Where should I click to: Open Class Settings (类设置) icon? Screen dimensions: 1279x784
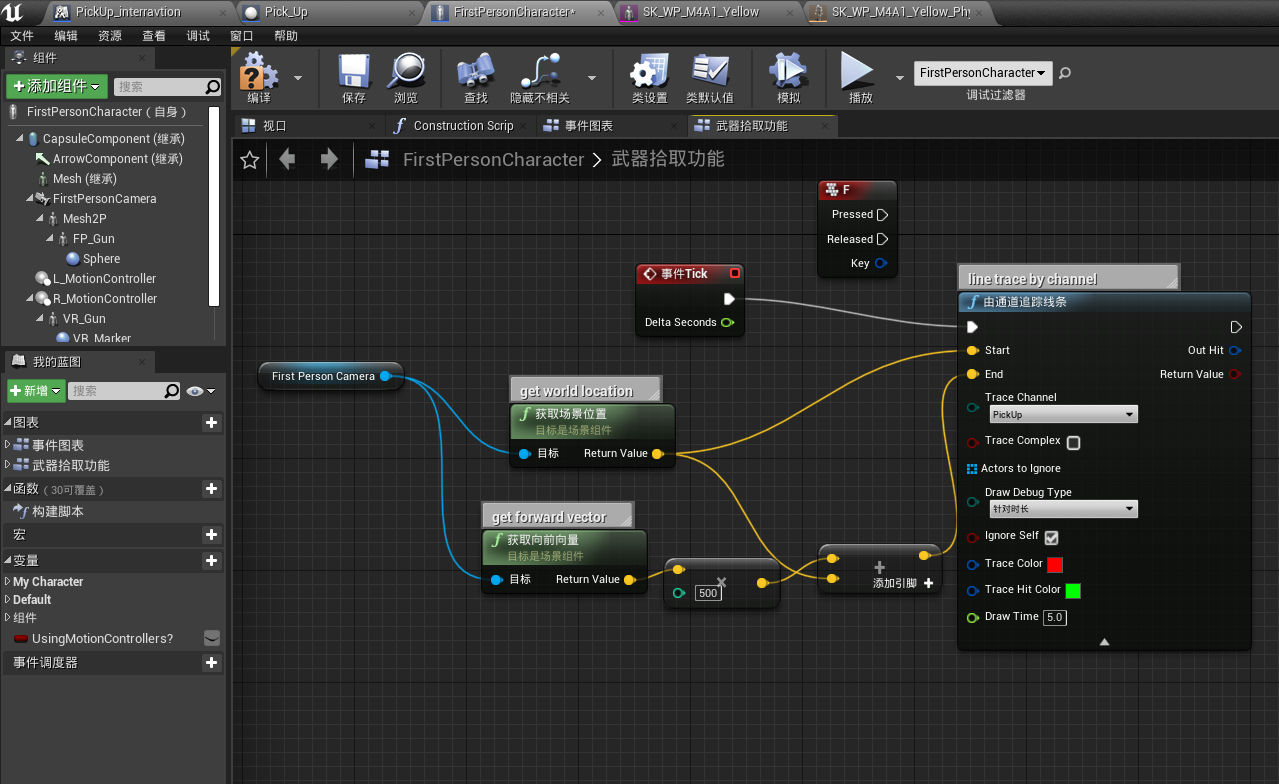[x=649, y=75]
